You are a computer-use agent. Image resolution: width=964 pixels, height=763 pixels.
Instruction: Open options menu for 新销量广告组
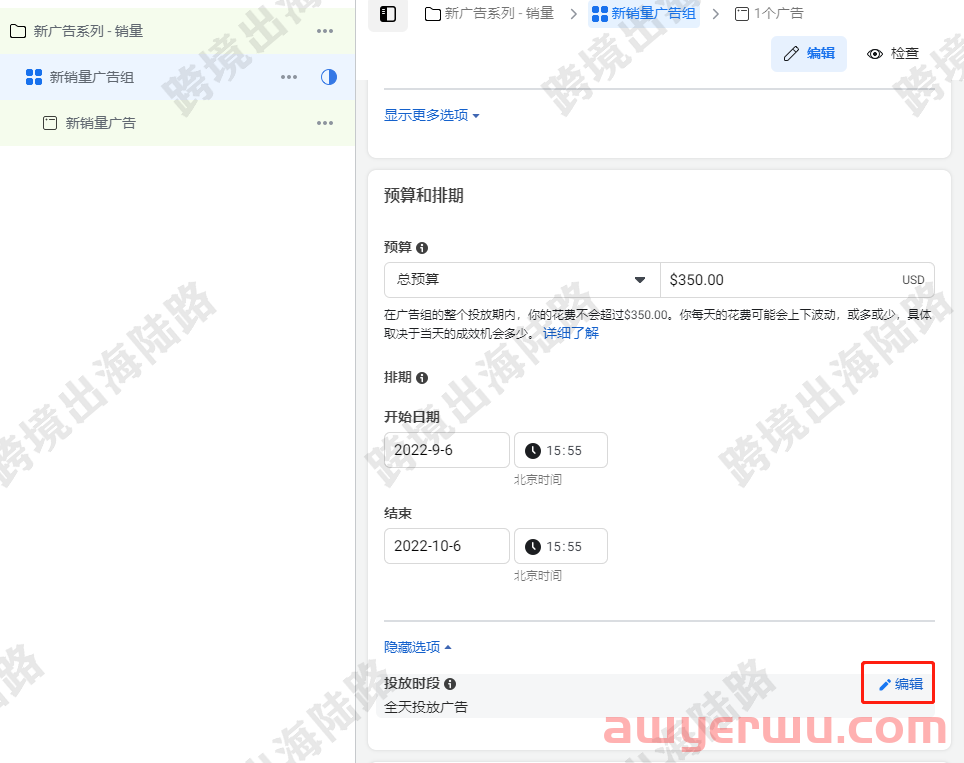coord(289,77)
